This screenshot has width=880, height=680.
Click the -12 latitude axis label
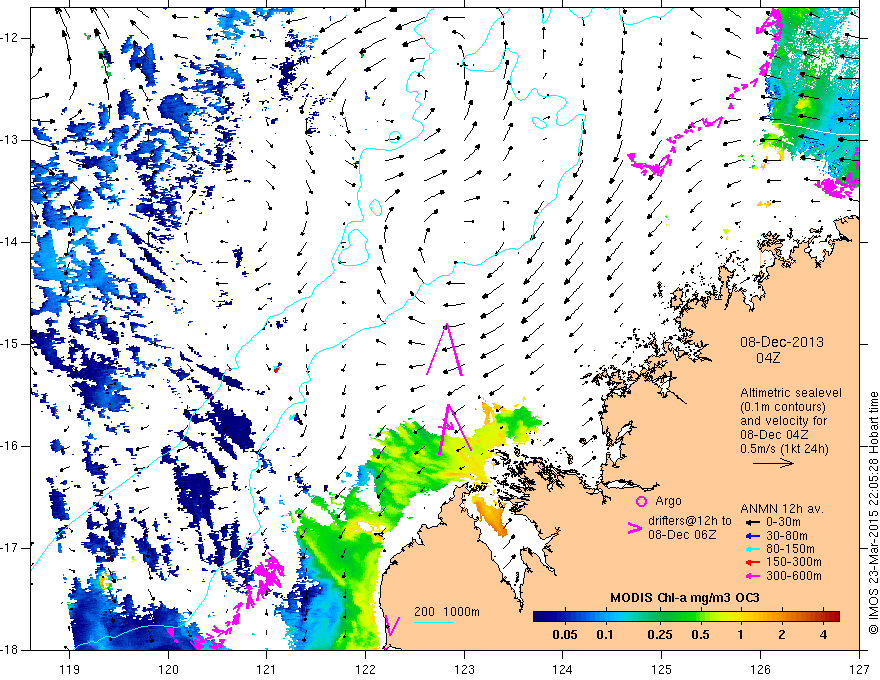point(11,38)
